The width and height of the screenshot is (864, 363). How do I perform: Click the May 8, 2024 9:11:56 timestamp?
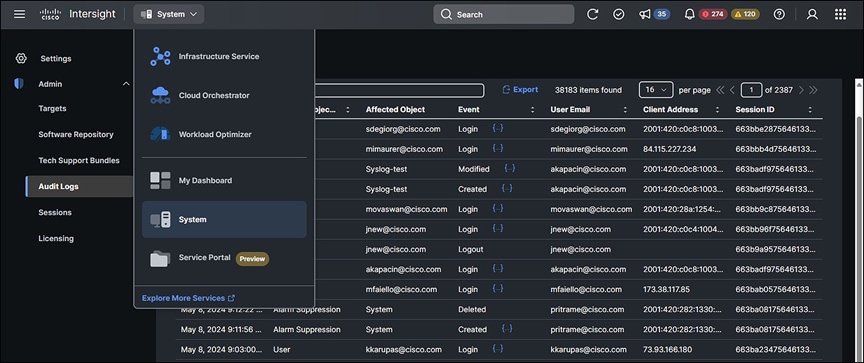(x=221, y=329)
